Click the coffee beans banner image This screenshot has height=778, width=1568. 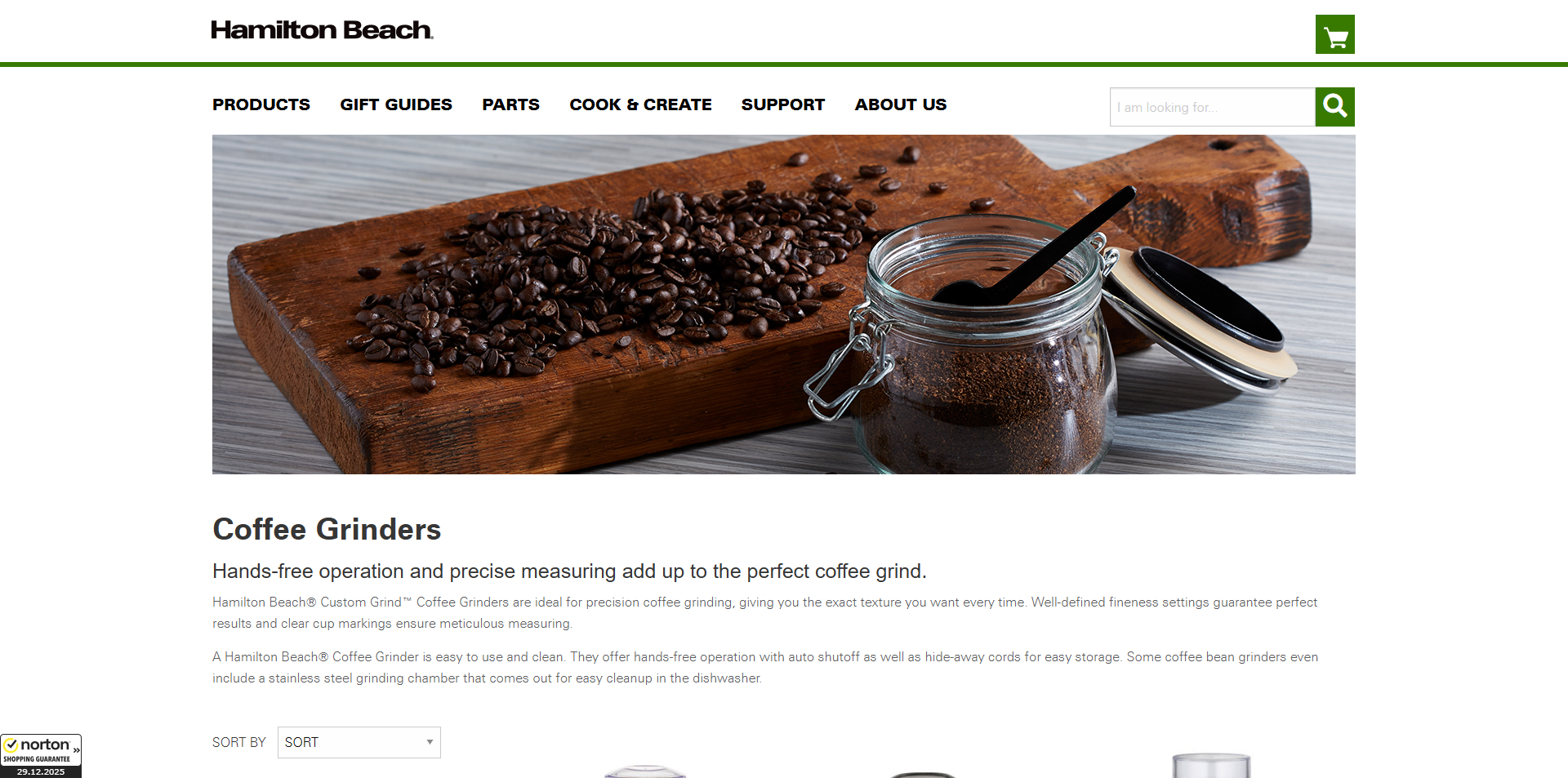784,305
